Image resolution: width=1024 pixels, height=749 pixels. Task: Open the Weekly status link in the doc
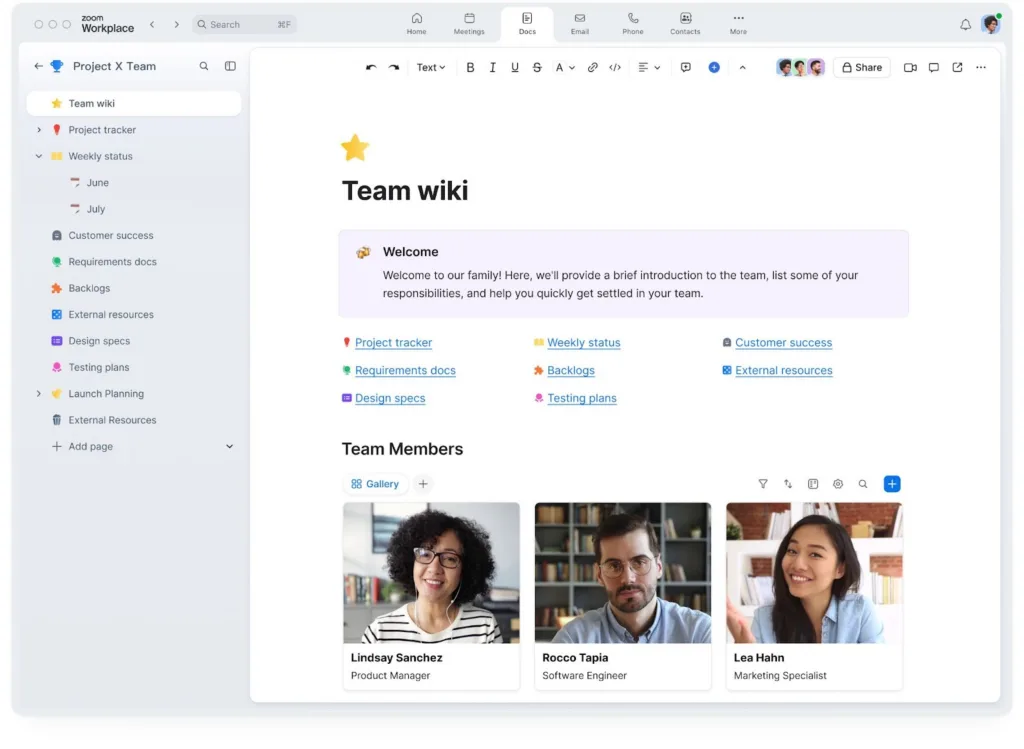click(x=585, y=342)
